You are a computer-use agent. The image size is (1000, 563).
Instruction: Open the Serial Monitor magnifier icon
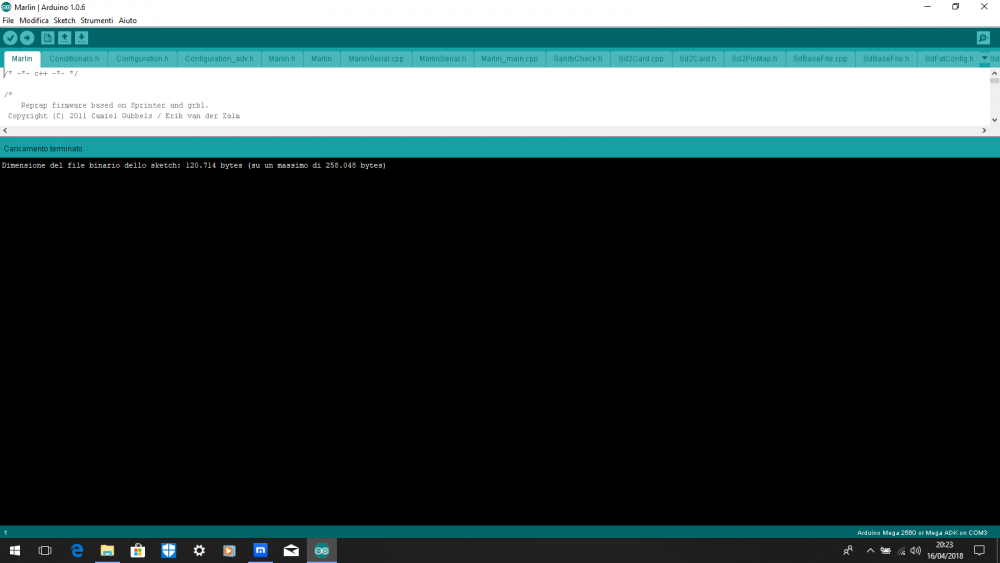tap(983, 38)
